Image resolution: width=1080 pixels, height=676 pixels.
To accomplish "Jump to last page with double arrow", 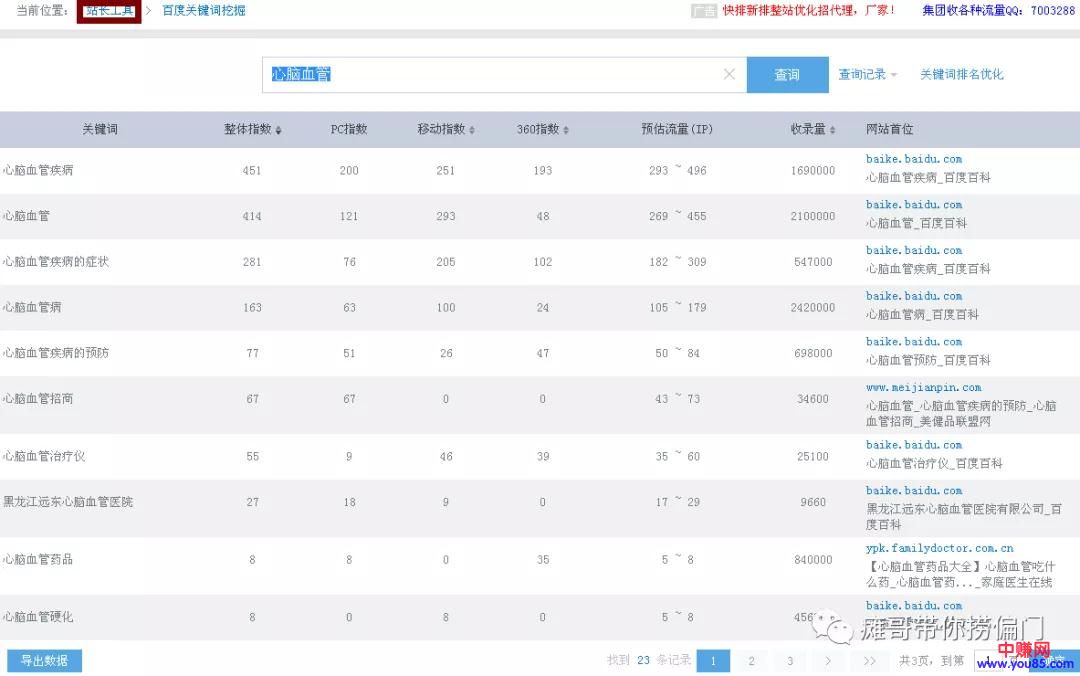I will click(x=869, y=661).
